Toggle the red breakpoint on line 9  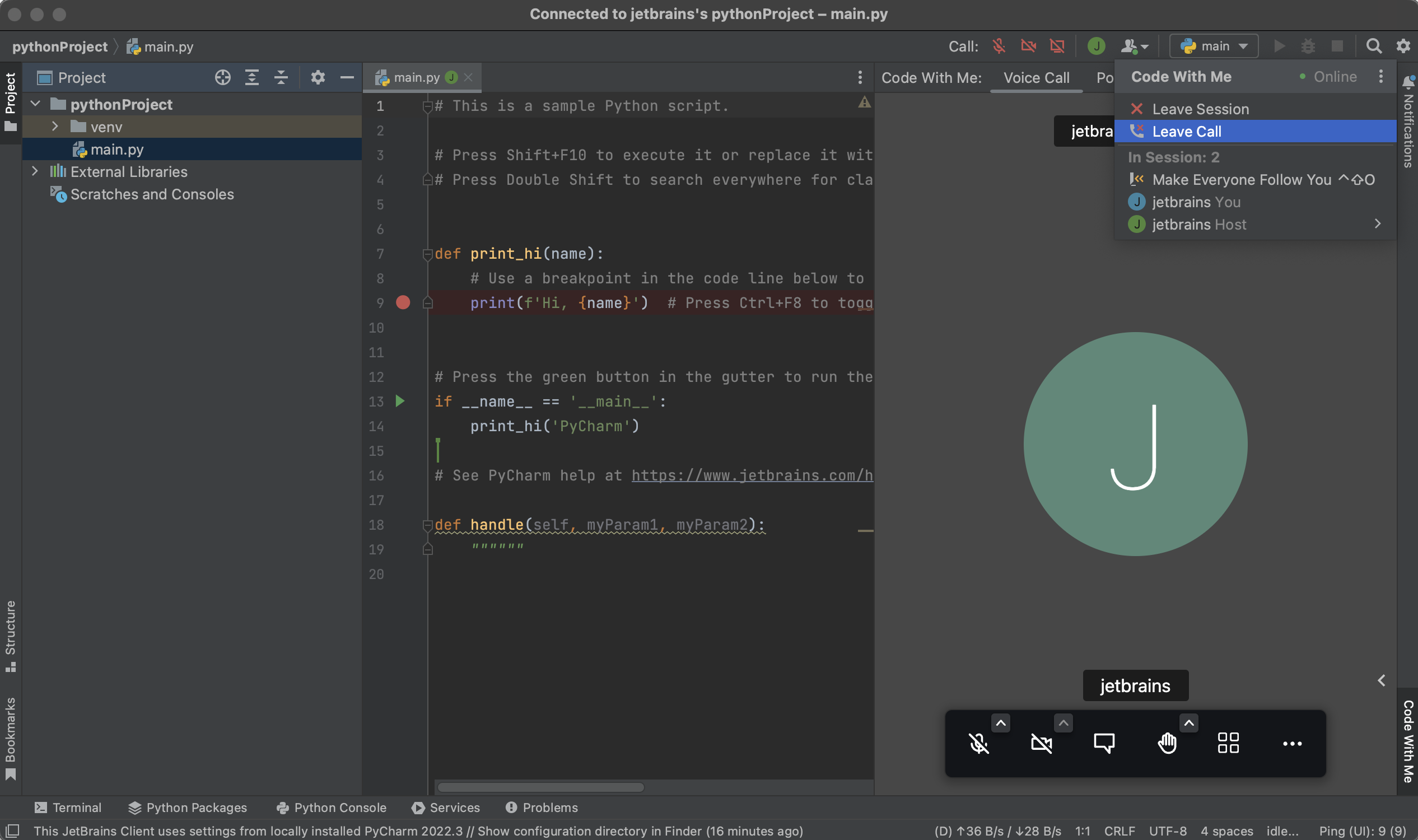[x=403, y=303]
